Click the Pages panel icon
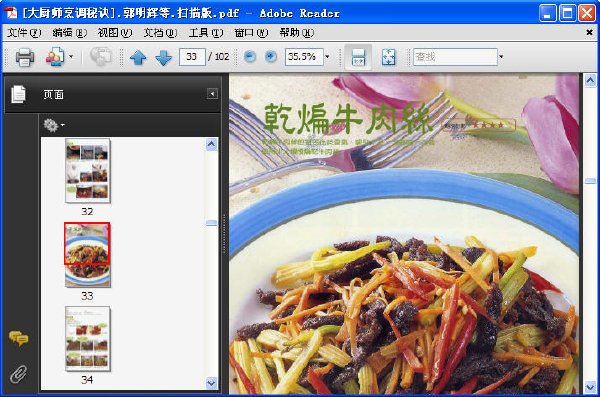600x397 pixels. (18, 94)
